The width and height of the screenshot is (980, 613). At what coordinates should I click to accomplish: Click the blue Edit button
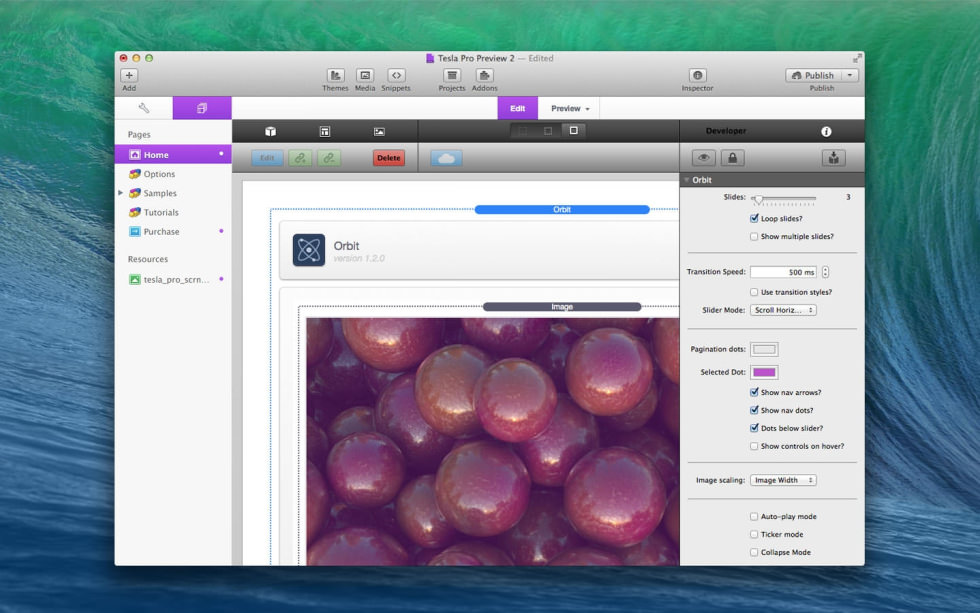tap(268, 158)
